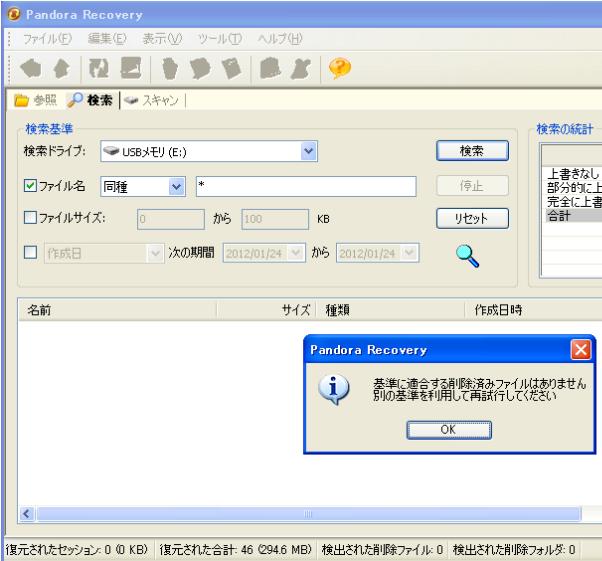Click the リセット reset button
Screen dimensions: 602x561
click(472, 219)
